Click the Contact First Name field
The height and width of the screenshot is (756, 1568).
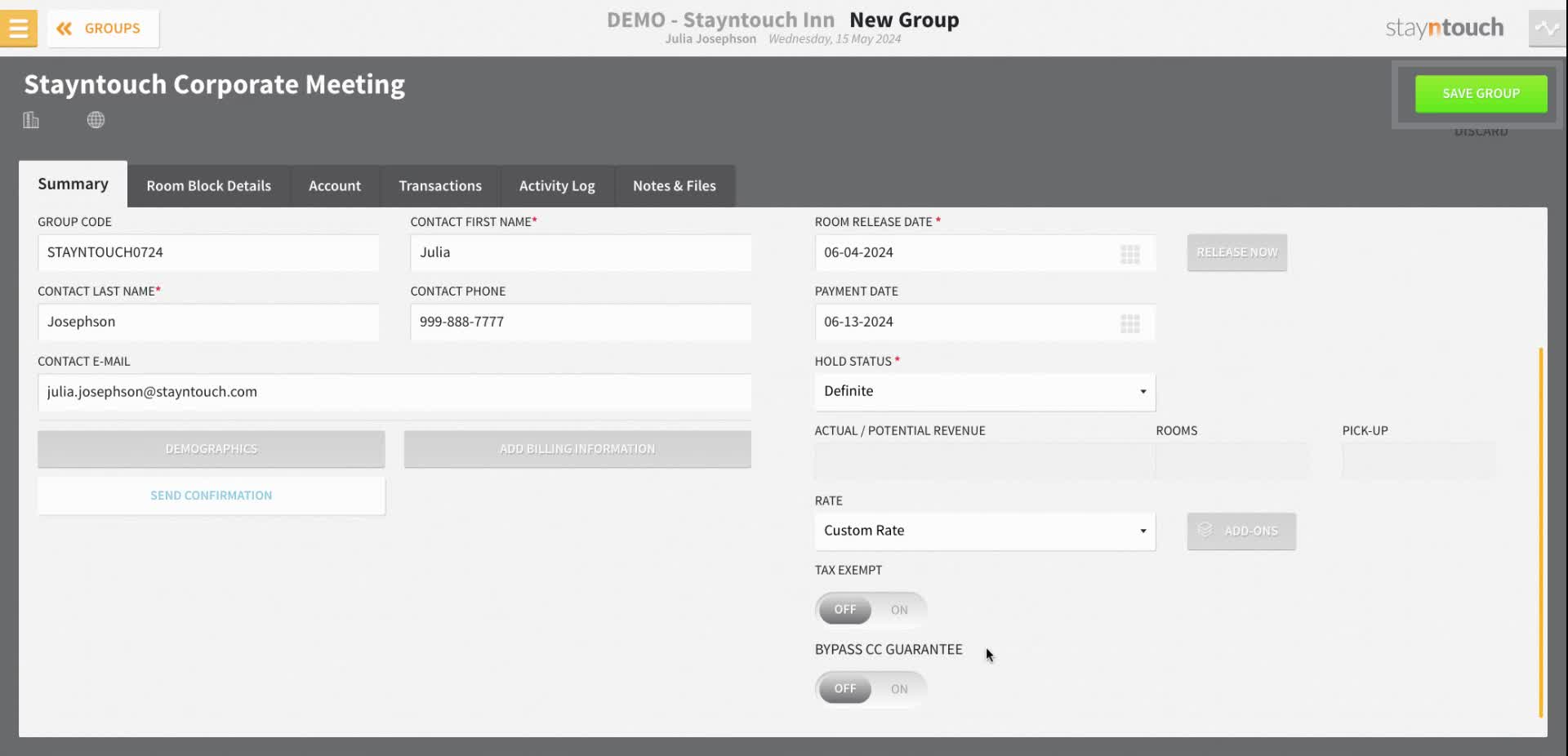[x=581, y=253]
